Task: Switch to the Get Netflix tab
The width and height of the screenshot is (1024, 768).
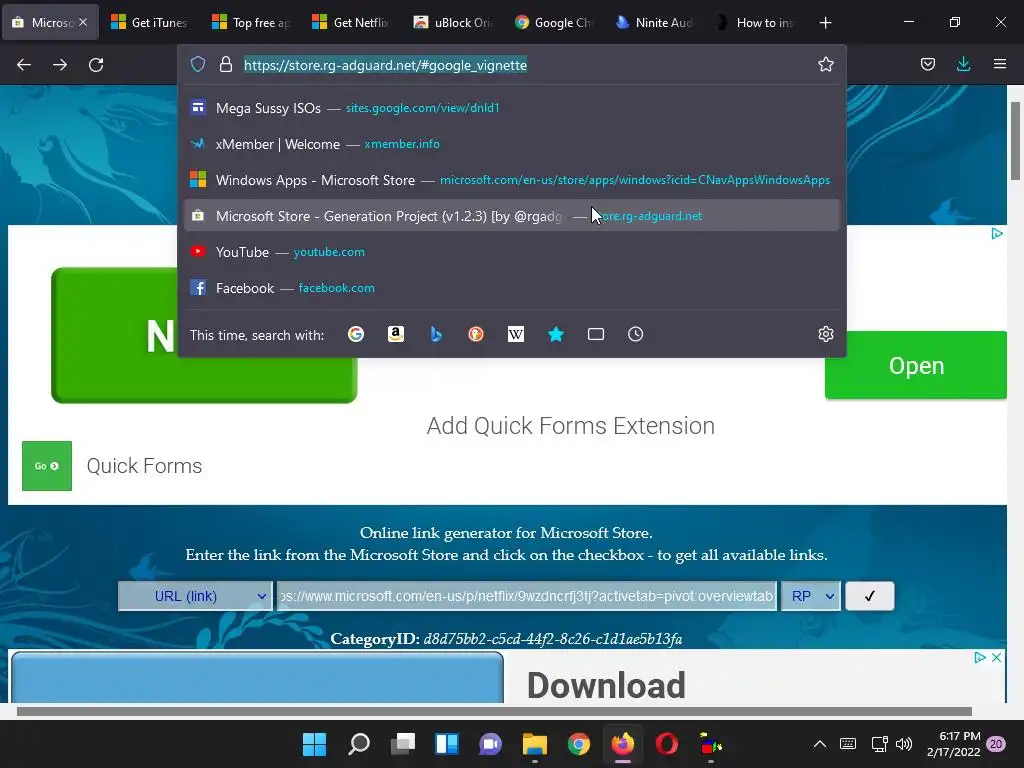Action: [351, 23]
